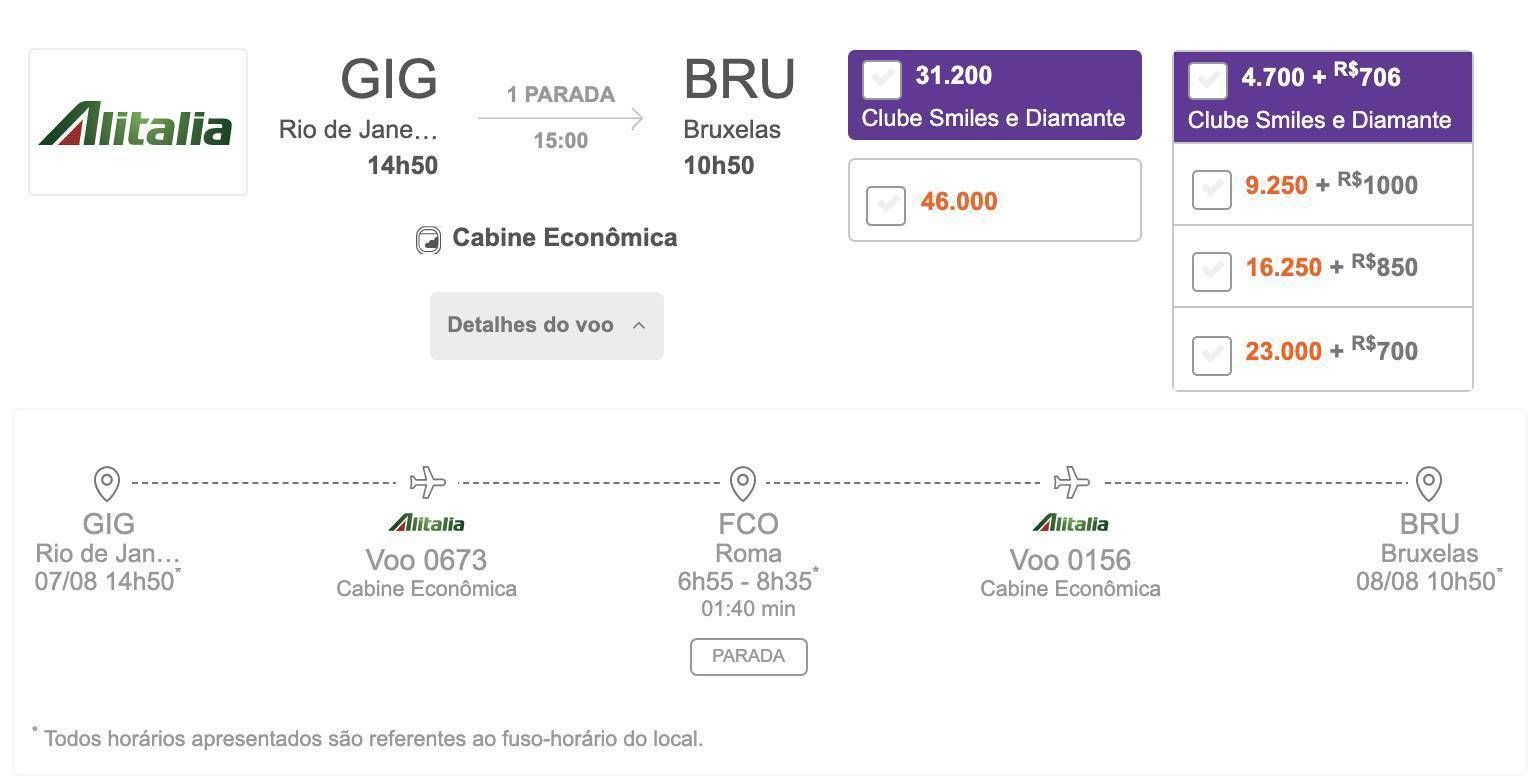Select the 16.250 + R$850 fare checkbox

[1211, 271]
